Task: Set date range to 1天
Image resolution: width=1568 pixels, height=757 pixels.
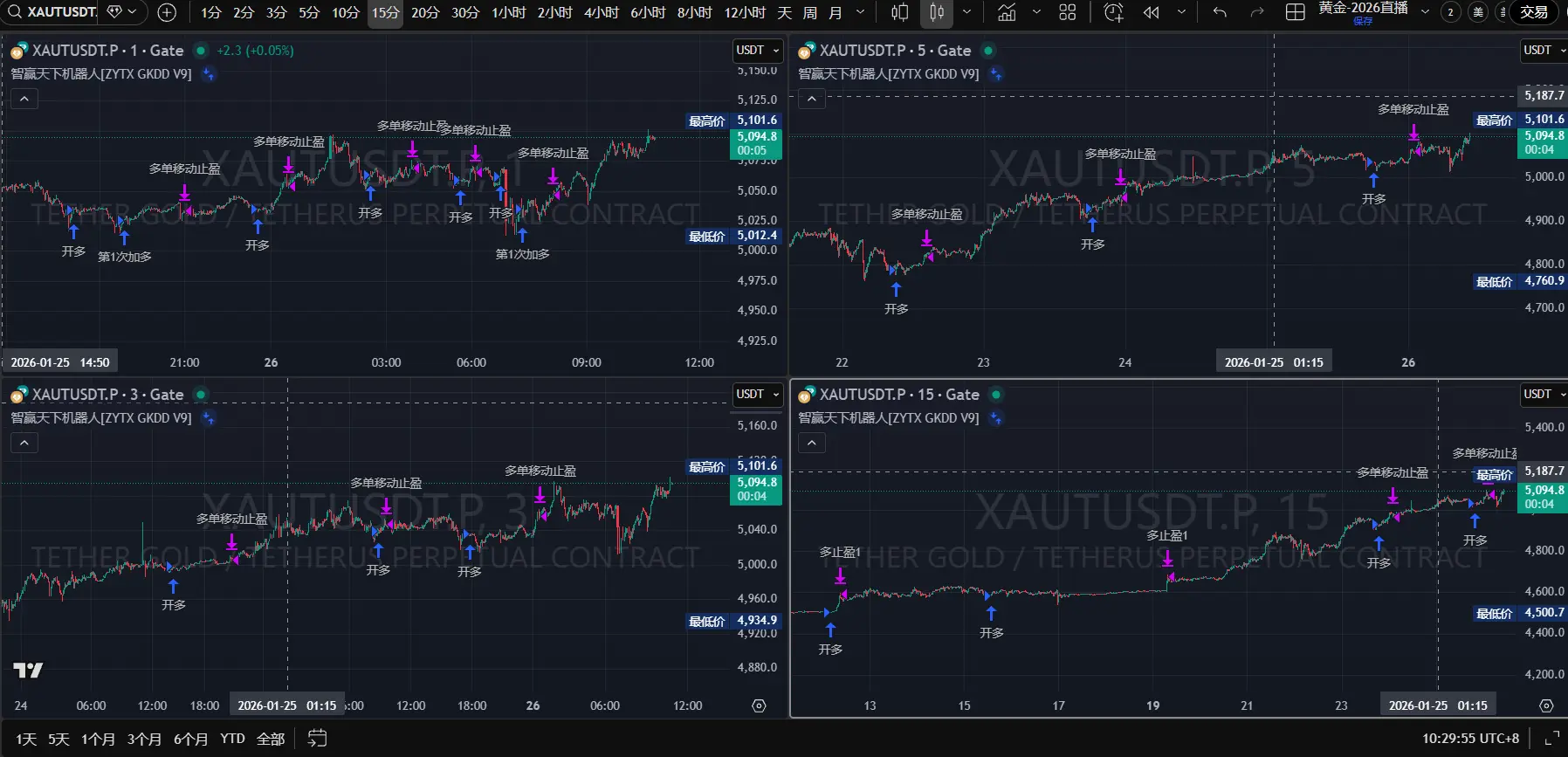Action: click(26, 739)
